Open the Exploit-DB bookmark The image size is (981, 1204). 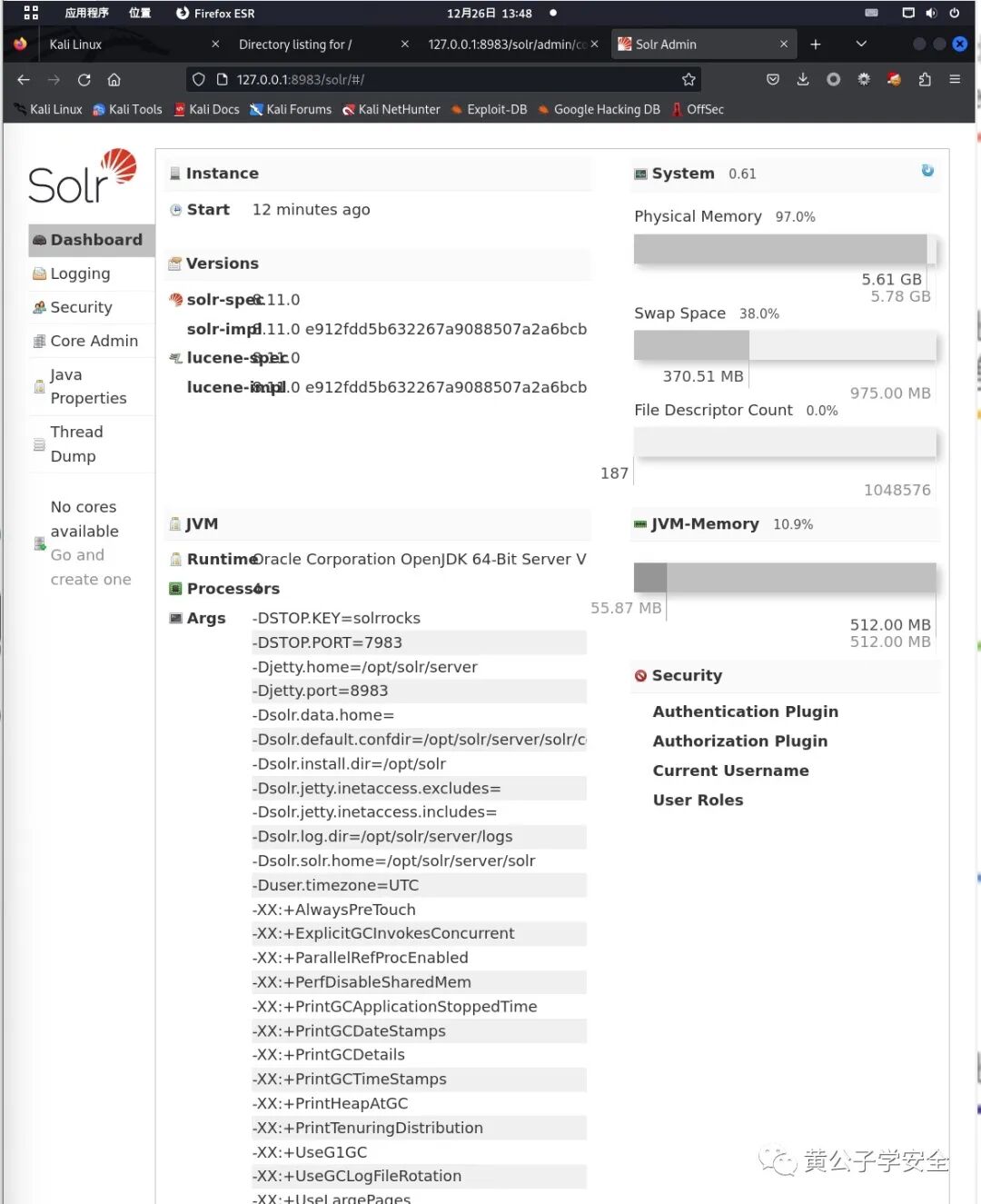click(489, 110)
